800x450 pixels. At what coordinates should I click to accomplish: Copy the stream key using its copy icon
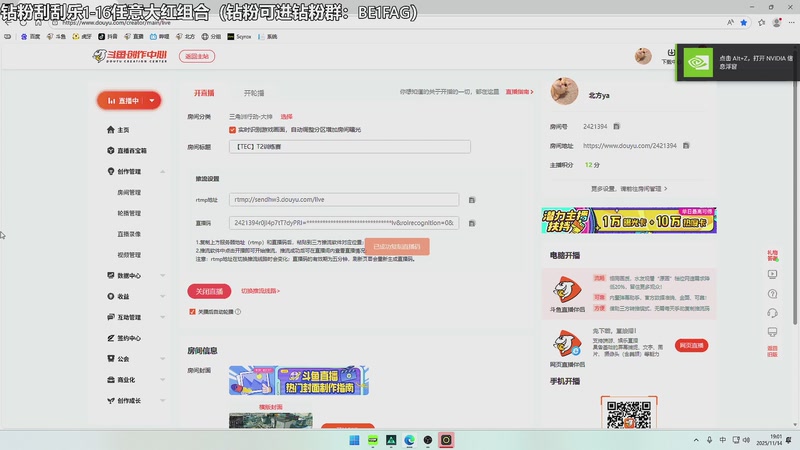(472, 223)
